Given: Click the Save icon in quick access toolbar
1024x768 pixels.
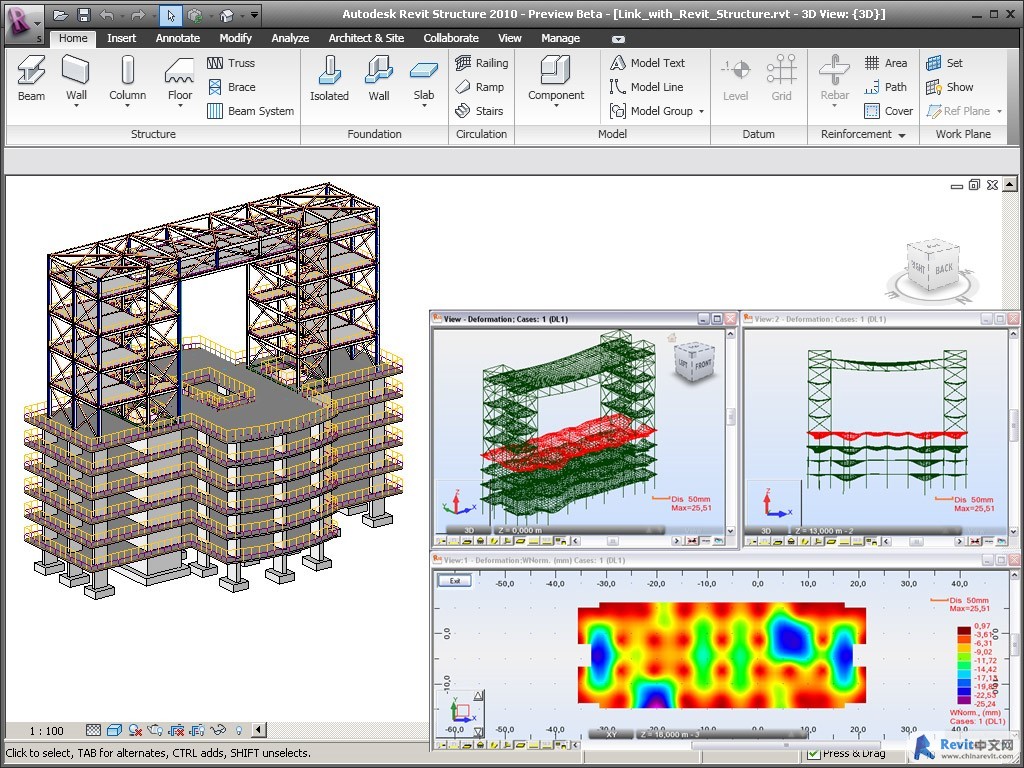Looking at the screenshot, I should (x=84, y=14).
